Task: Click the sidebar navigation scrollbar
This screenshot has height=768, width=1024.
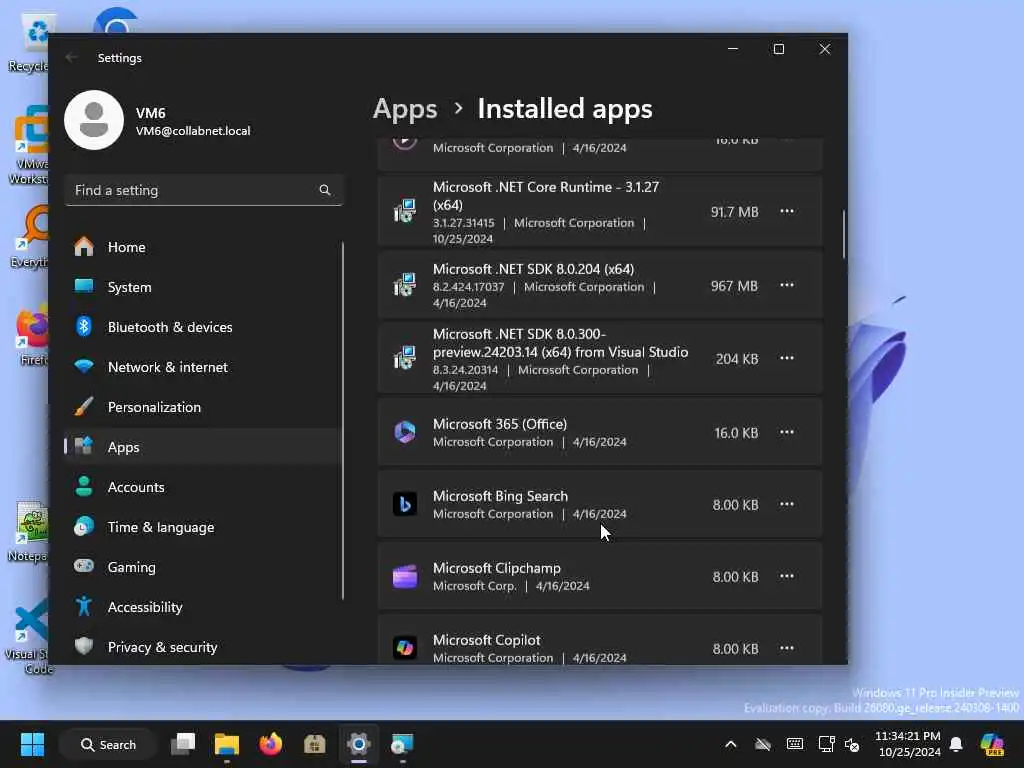Action: pyautogui.click(x=343, y=421)
